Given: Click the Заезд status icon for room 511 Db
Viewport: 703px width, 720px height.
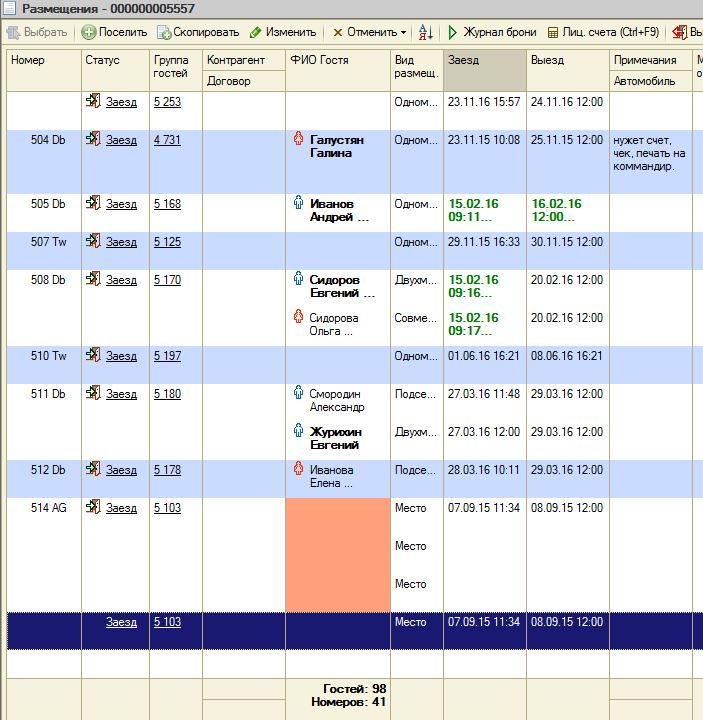Looking at the screenshot, I should pos(93,393).
